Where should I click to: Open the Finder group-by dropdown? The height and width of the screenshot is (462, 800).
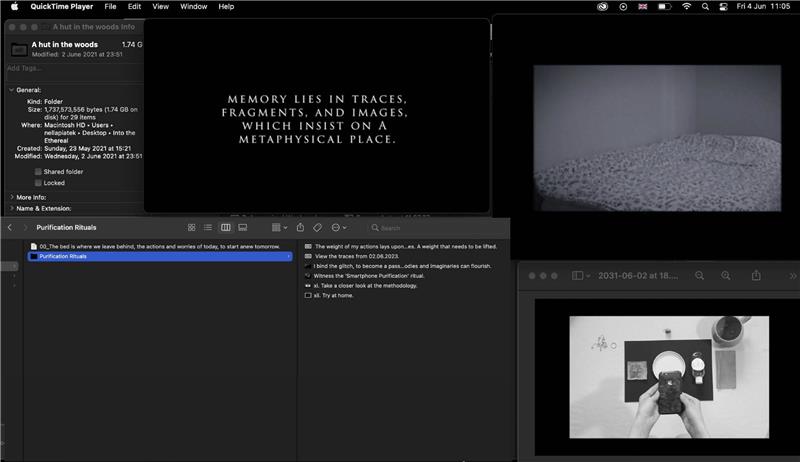pyautogui.click(x=279, y=228)
